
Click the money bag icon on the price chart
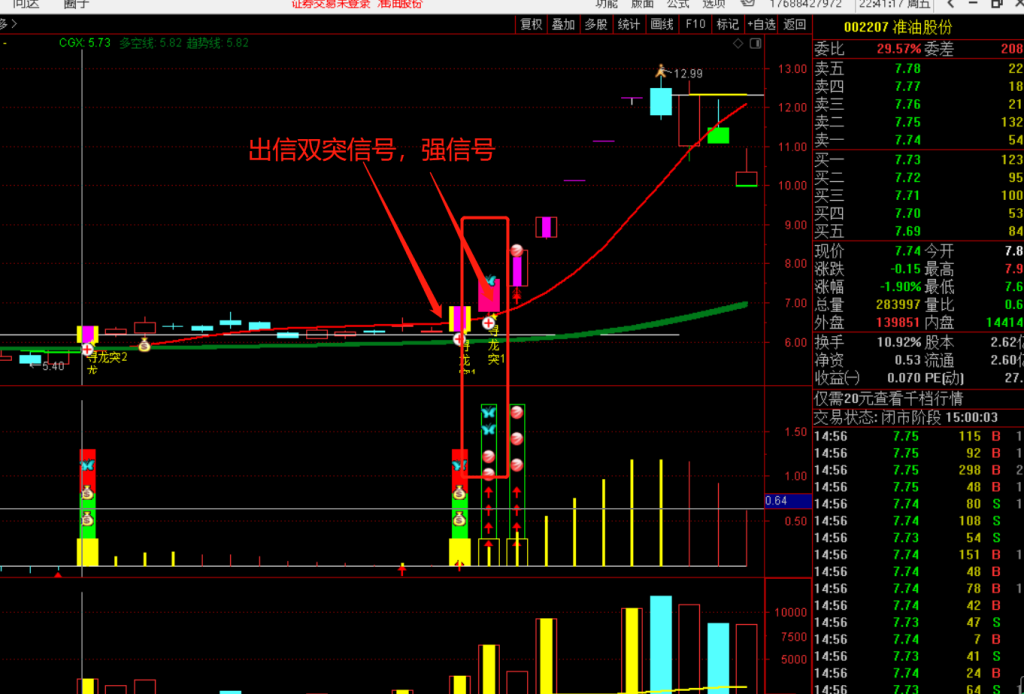[144, 345]
